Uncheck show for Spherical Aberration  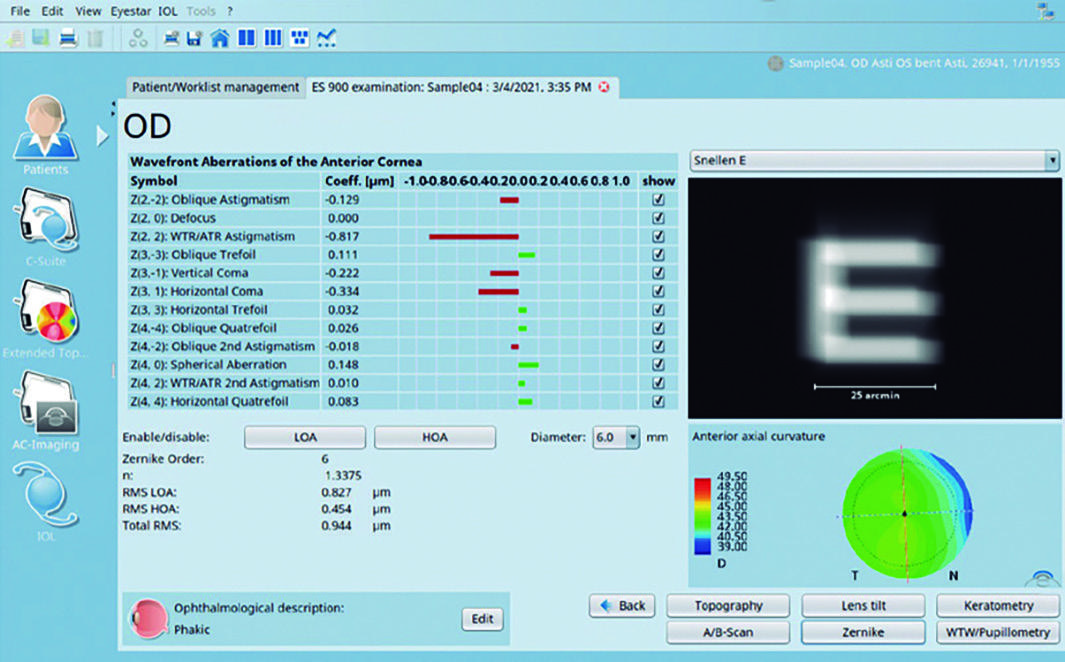[x=657, y=365]
